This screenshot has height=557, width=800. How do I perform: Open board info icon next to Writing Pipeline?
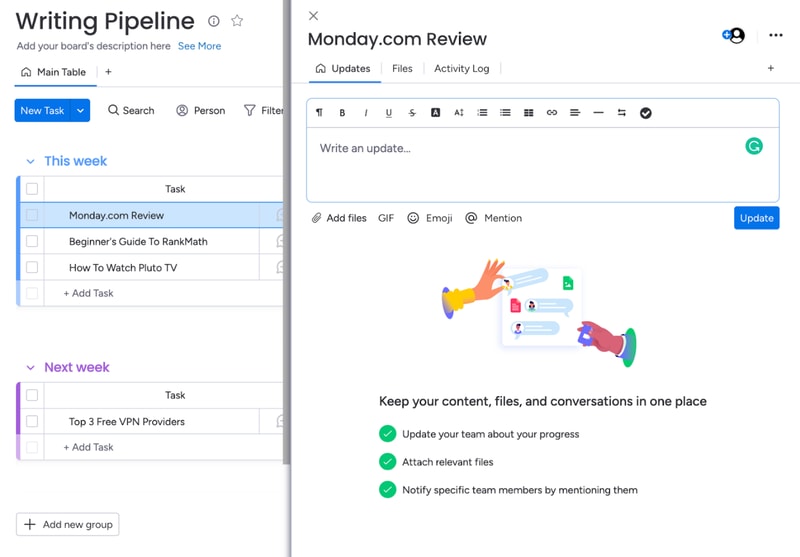point(214,21)
